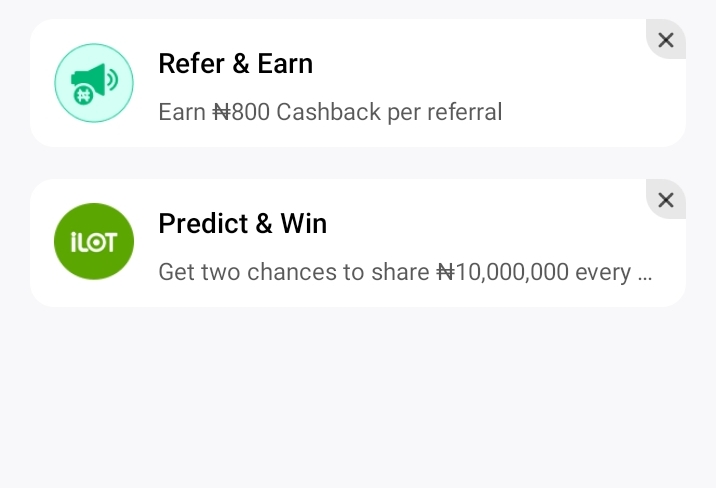Close the Predict & Win banner
Image resolution: width=716 pixels, height=488 pixels.
click(666, 200)
